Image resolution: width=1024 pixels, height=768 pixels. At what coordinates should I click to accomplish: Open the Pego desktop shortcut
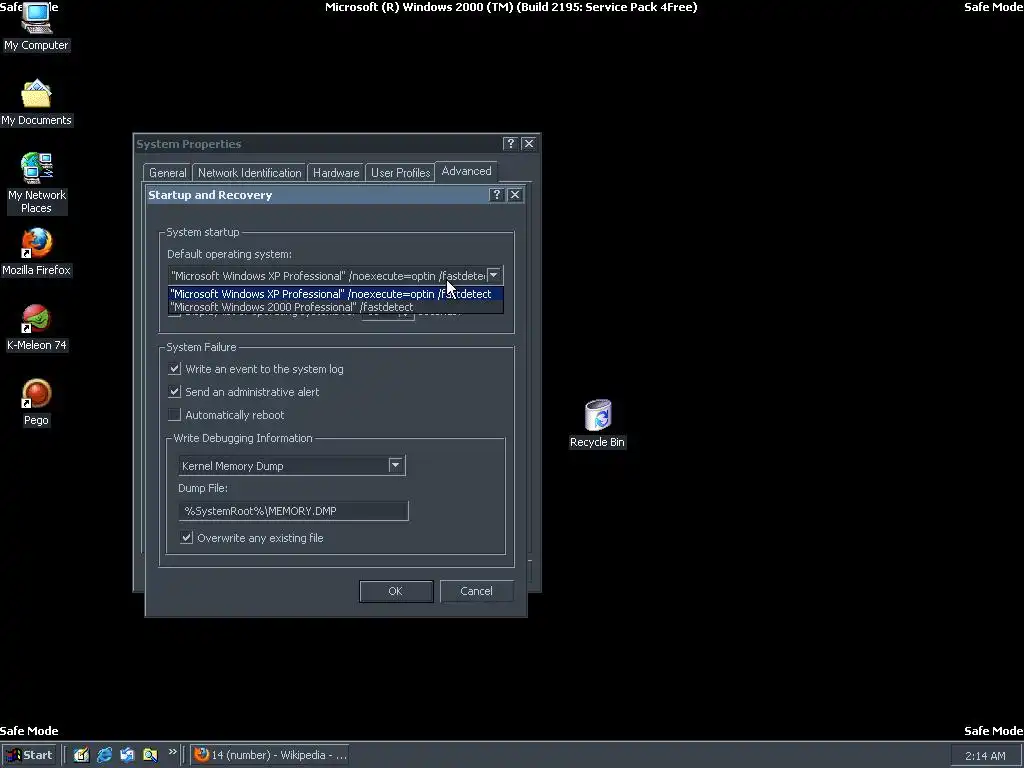[x=37, y=402]
